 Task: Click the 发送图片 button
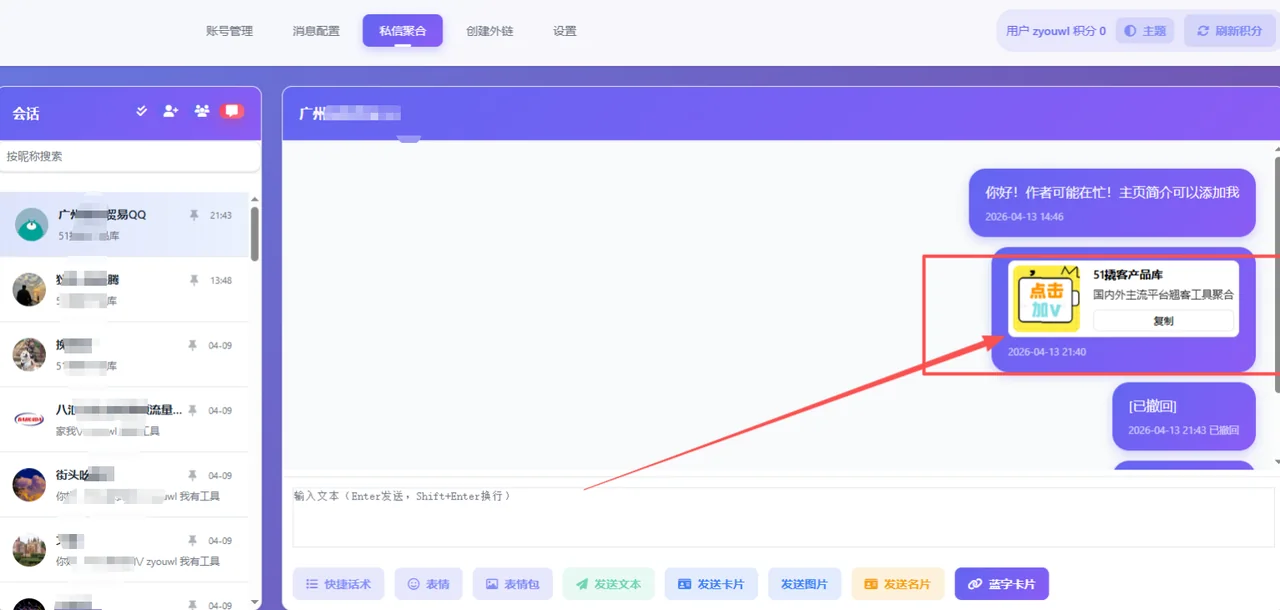(804, 584)
